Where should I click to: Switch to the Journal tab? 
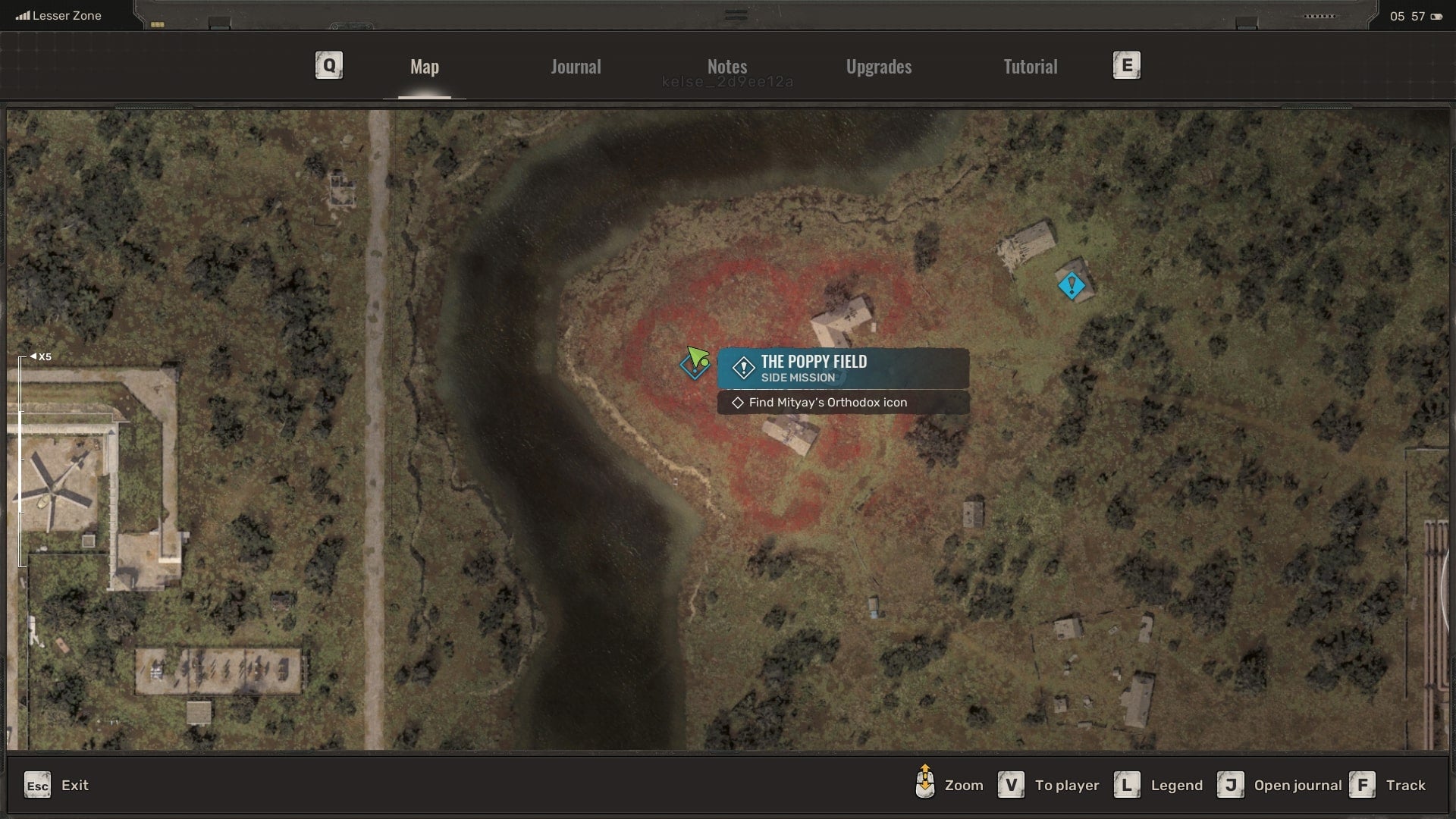point(575,66)
